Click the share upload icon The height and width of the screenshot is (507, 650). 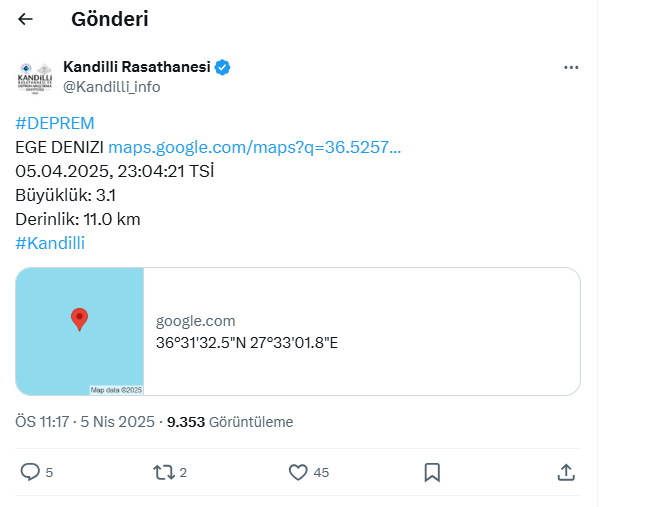tap(566, 472)
